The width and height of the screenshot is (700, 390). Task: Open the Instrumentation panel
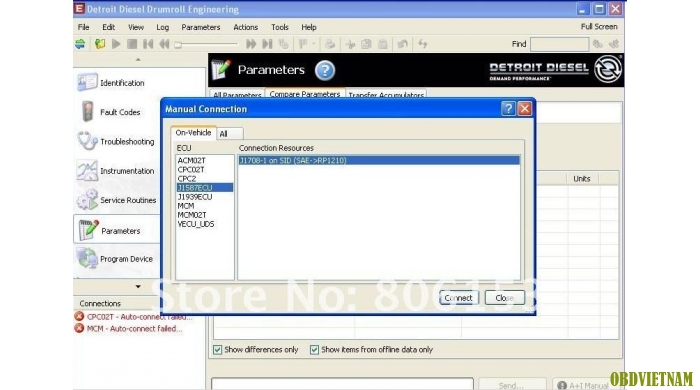tap(127, 171)
